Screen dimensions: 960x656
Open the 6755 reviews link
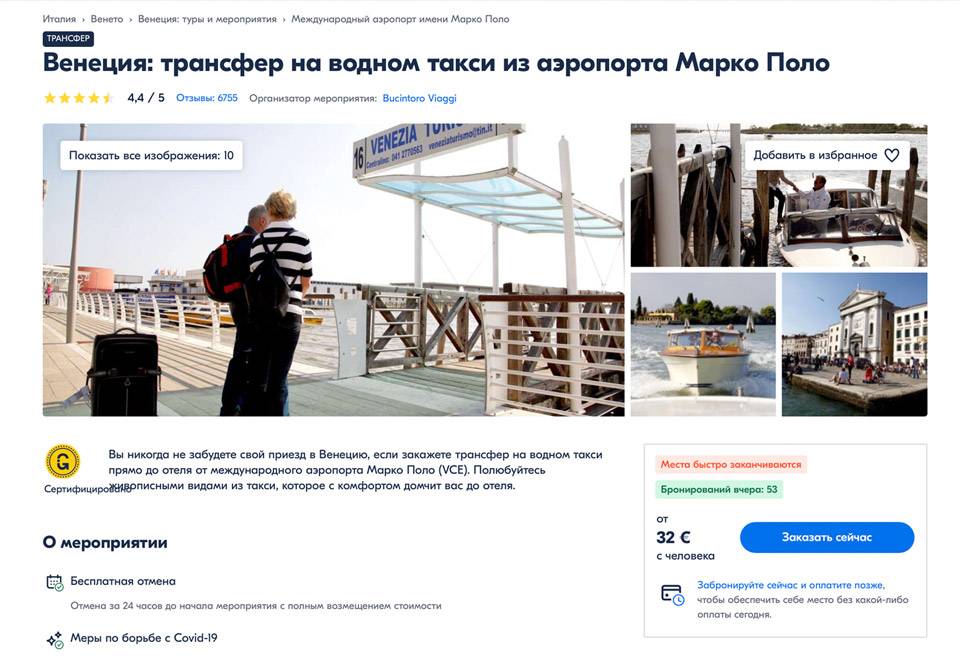pyautogui.click(x=207, y=98)
